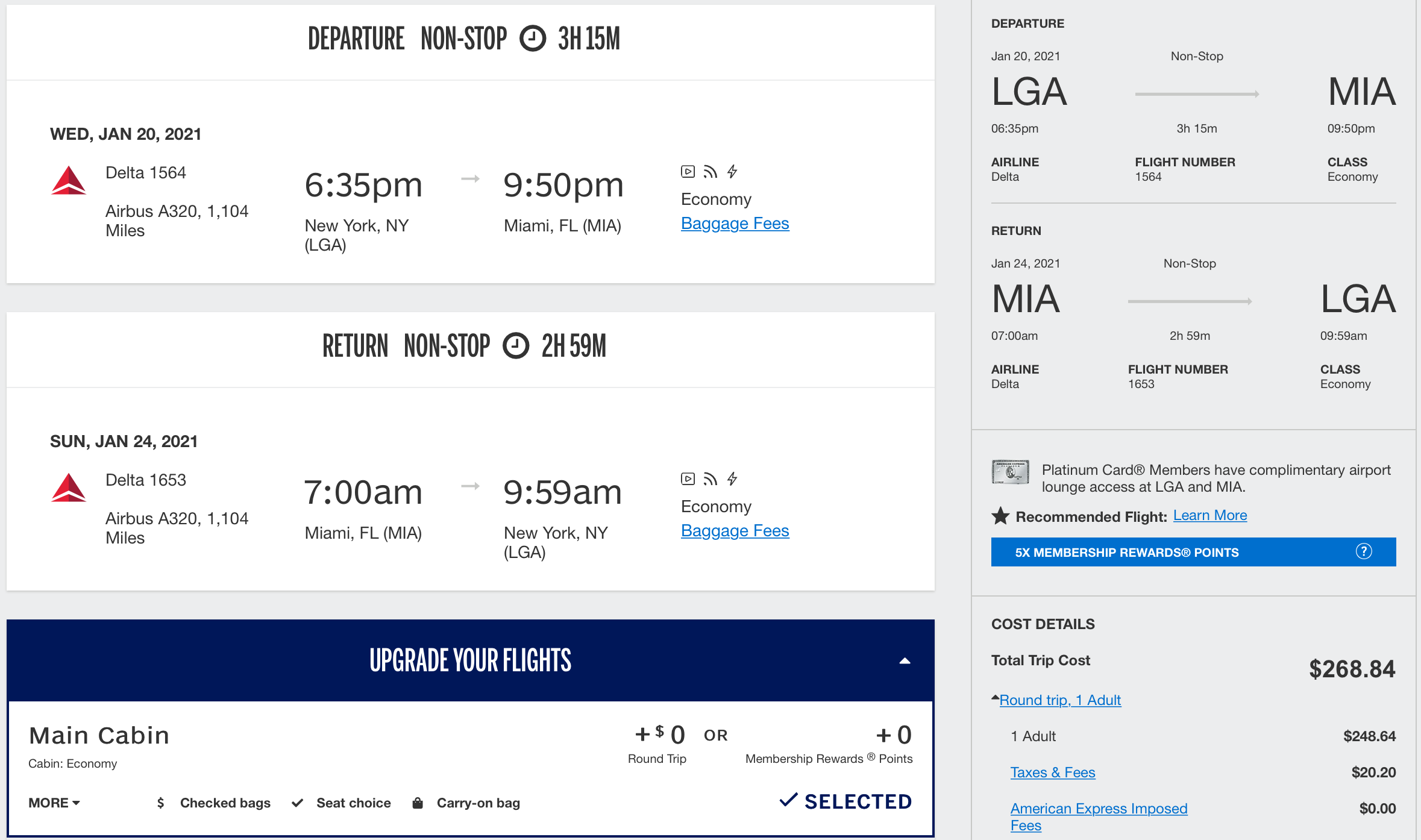The image size is (1421, 840).
Task: Open the Membership Rewards question mark help icon
Action: (x=1365, y=551)
